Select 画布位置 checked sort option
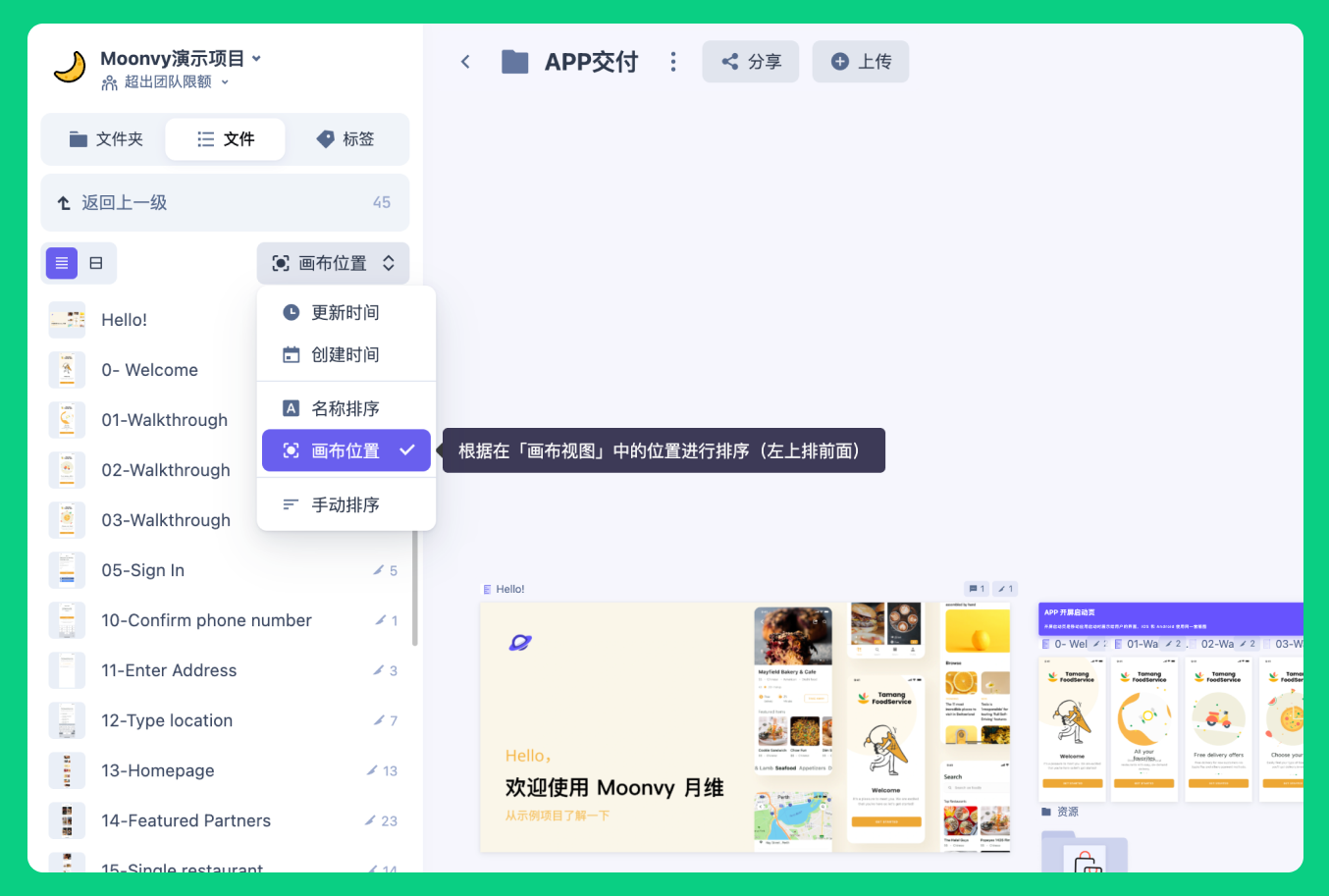 click(x=346, y=450)
